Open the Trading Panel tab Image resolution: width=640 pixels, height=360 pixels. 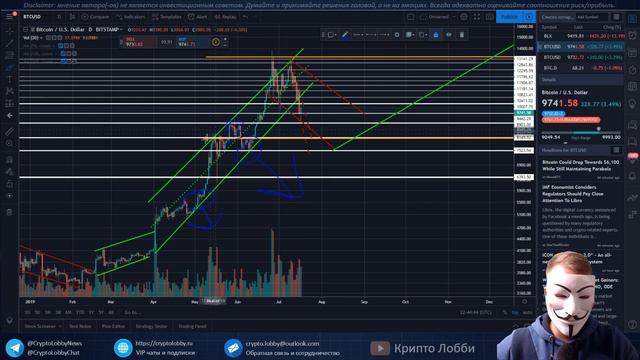pos(192,326)
